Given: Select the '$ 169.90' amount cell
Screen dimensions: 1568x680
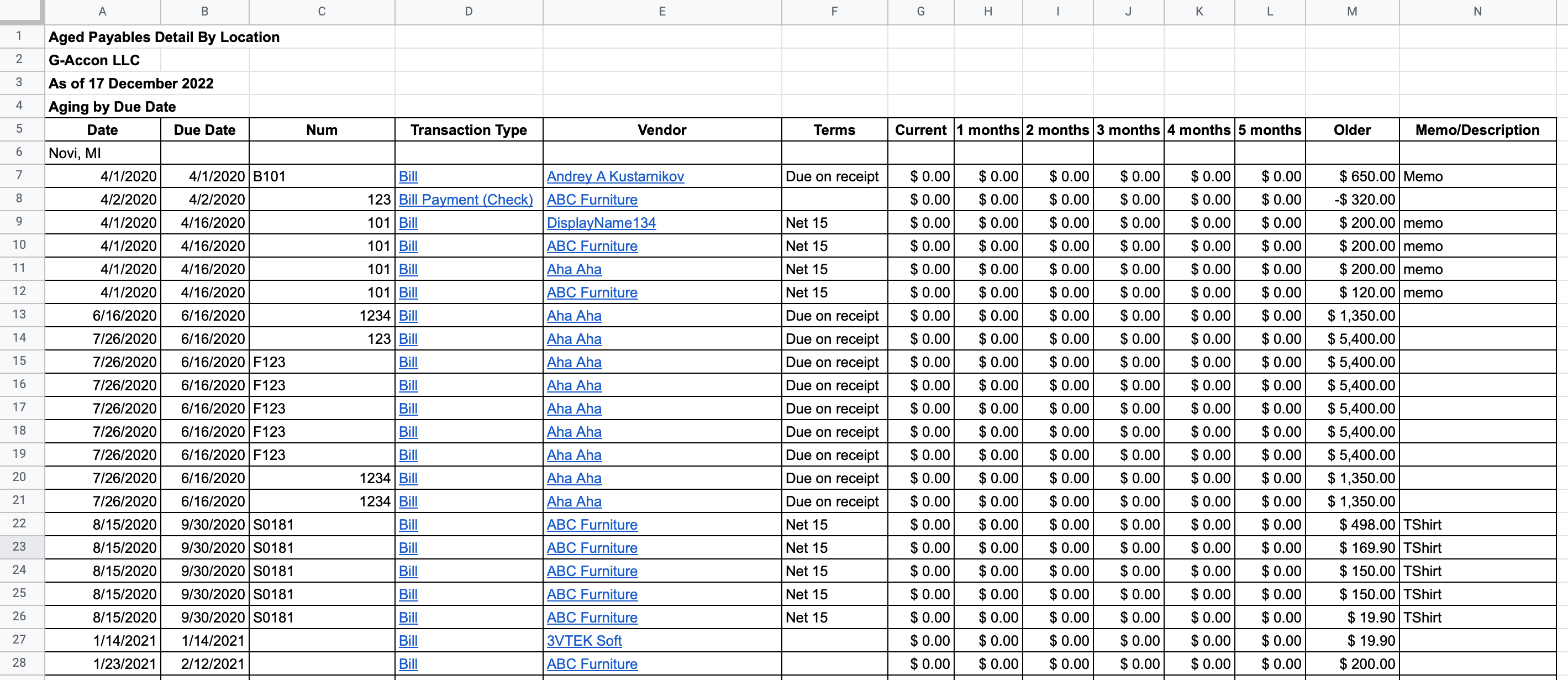Looking at the screenshot, I should pyautogui.click(x=1352, y=547).
